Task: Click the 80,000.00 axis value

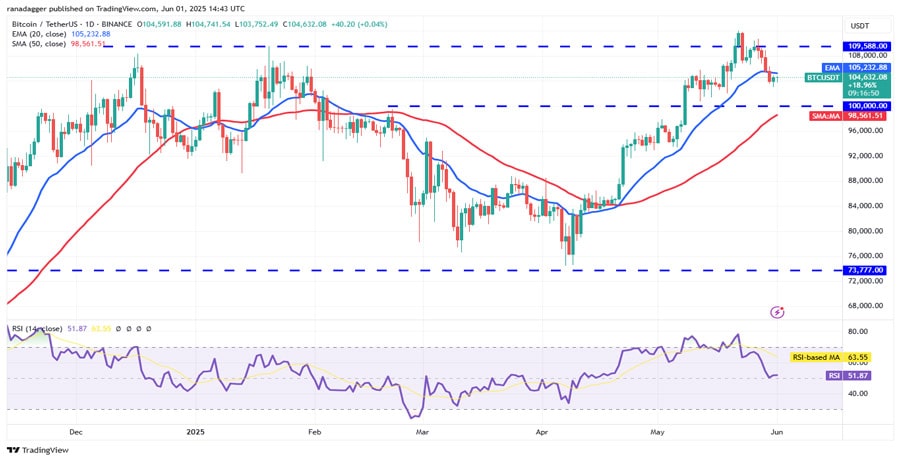Action: 866,231
